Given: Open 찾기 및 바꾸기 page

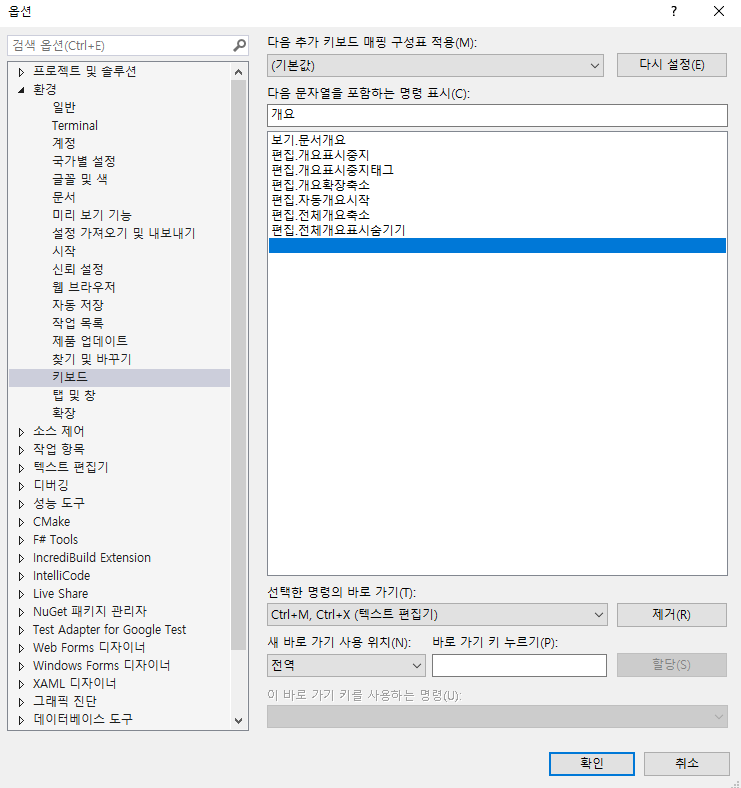Looking at the screenshot, I should click(x=91, y=359).
